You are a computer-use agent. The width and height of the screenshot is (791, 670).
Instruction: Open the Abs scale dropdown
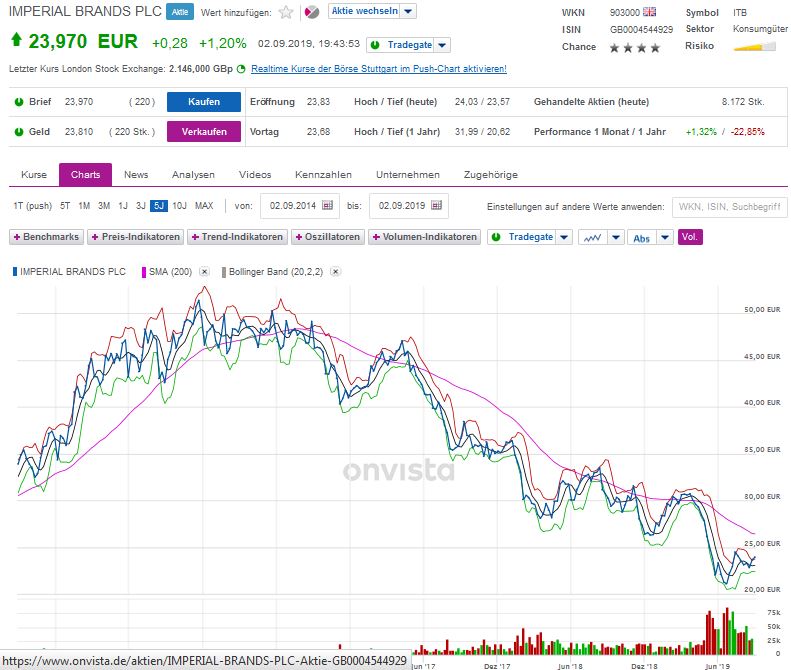click(650, 238)
